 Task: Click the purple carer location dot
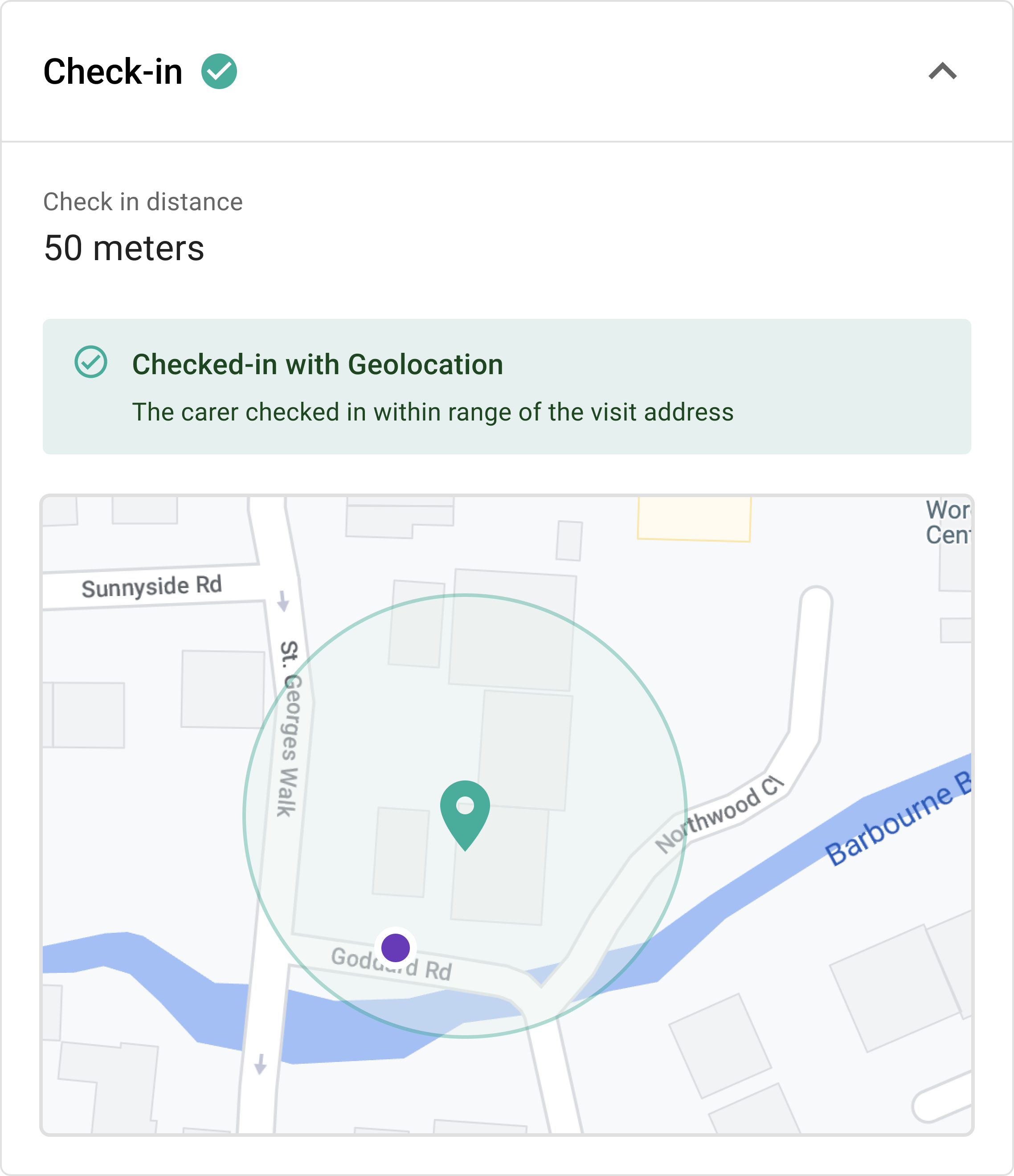coord(396,947)
